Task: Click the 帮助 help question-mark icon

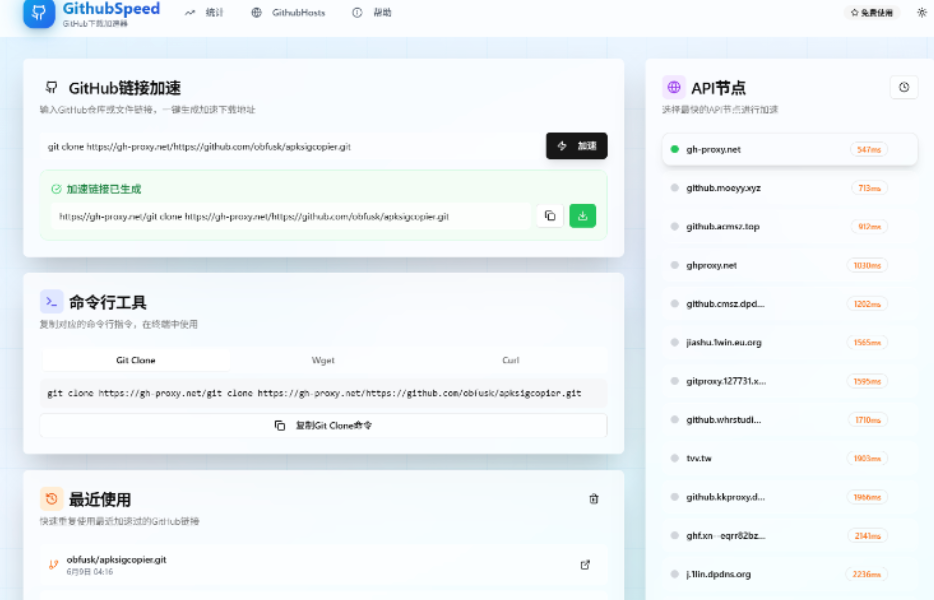Action: [x=357, y=13]
